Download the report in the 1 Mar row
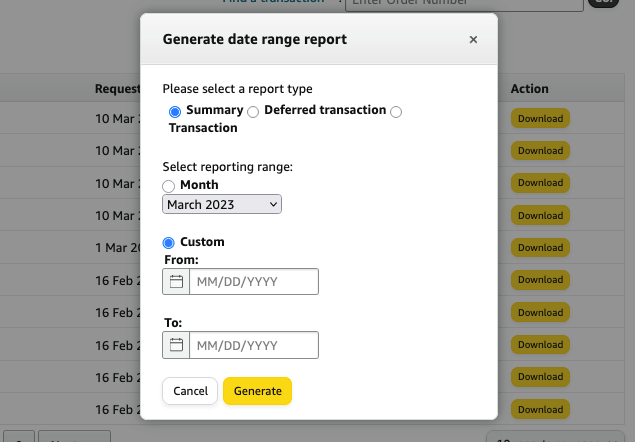The height and width of the screenshot is (442, 635). pos(540,247)
